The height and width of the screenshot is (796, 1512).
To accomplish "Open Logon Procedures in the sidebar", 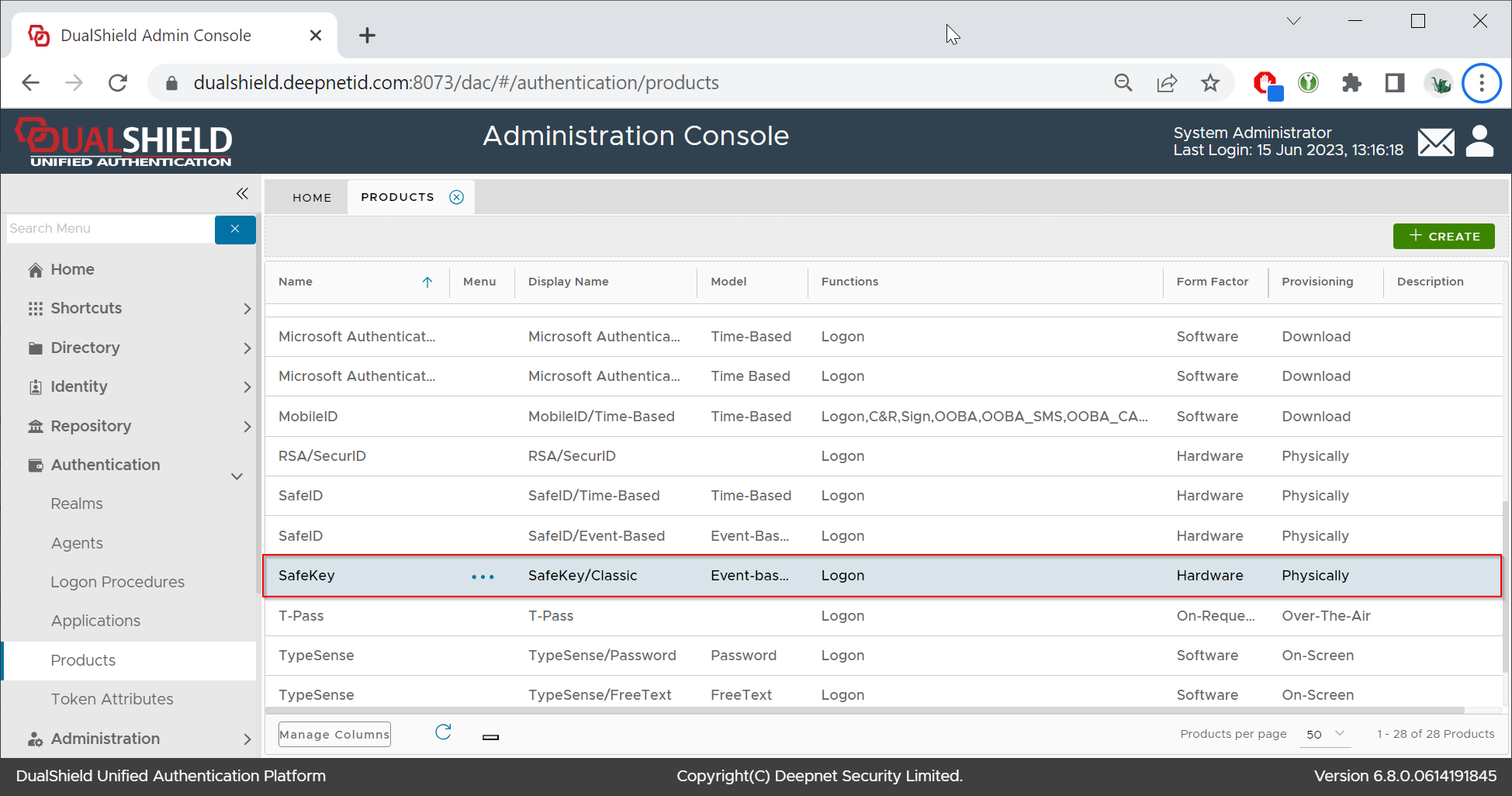I will (x=117, y=582).
